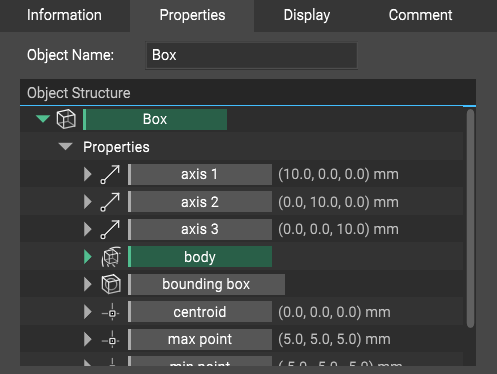Expand the max point row
This screenshot has height=374, width=497.
pos(88,340)
